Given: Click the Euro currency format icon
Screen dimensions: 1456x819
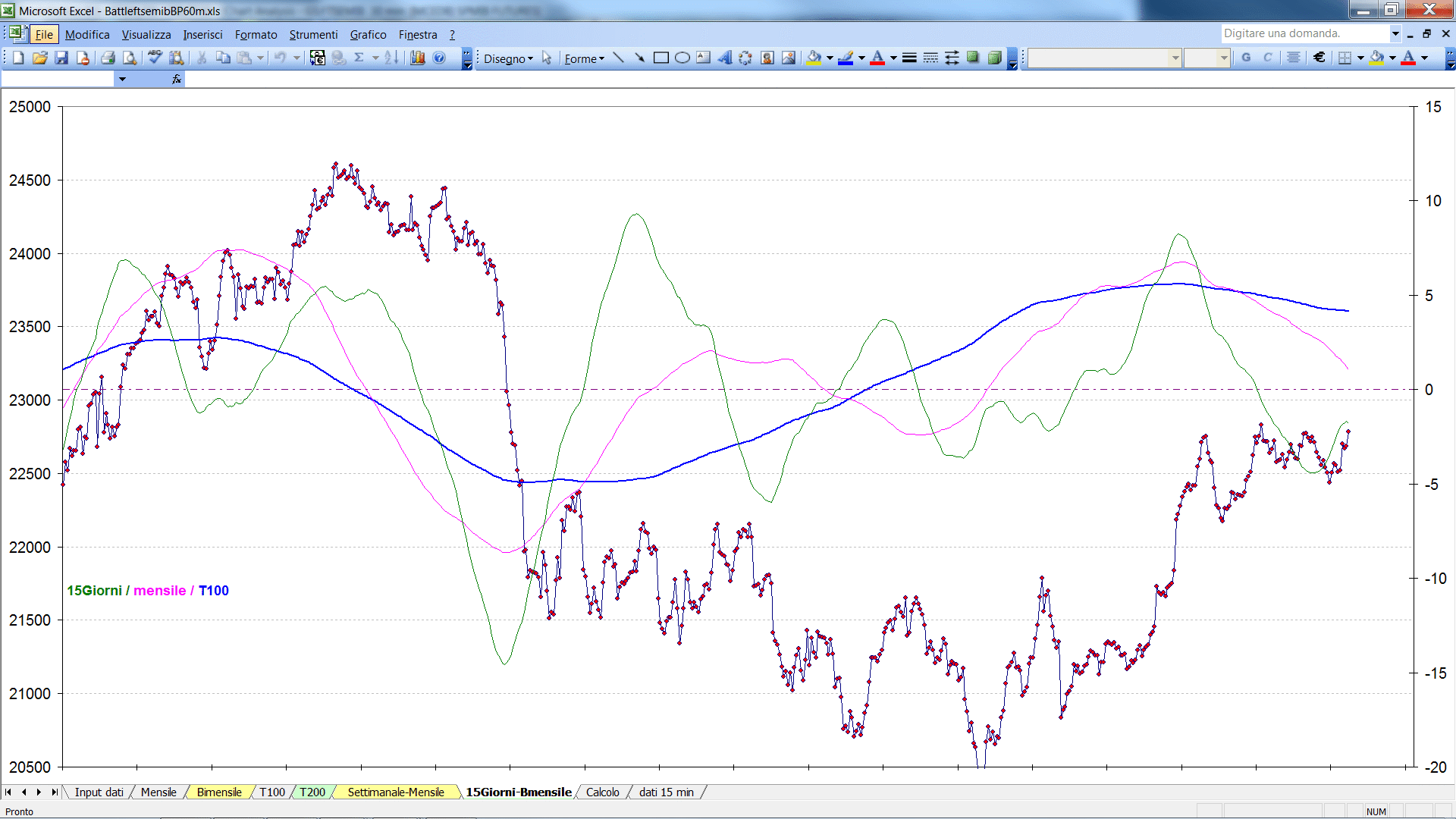Looking at the screenshot, I should point(1319,58).
